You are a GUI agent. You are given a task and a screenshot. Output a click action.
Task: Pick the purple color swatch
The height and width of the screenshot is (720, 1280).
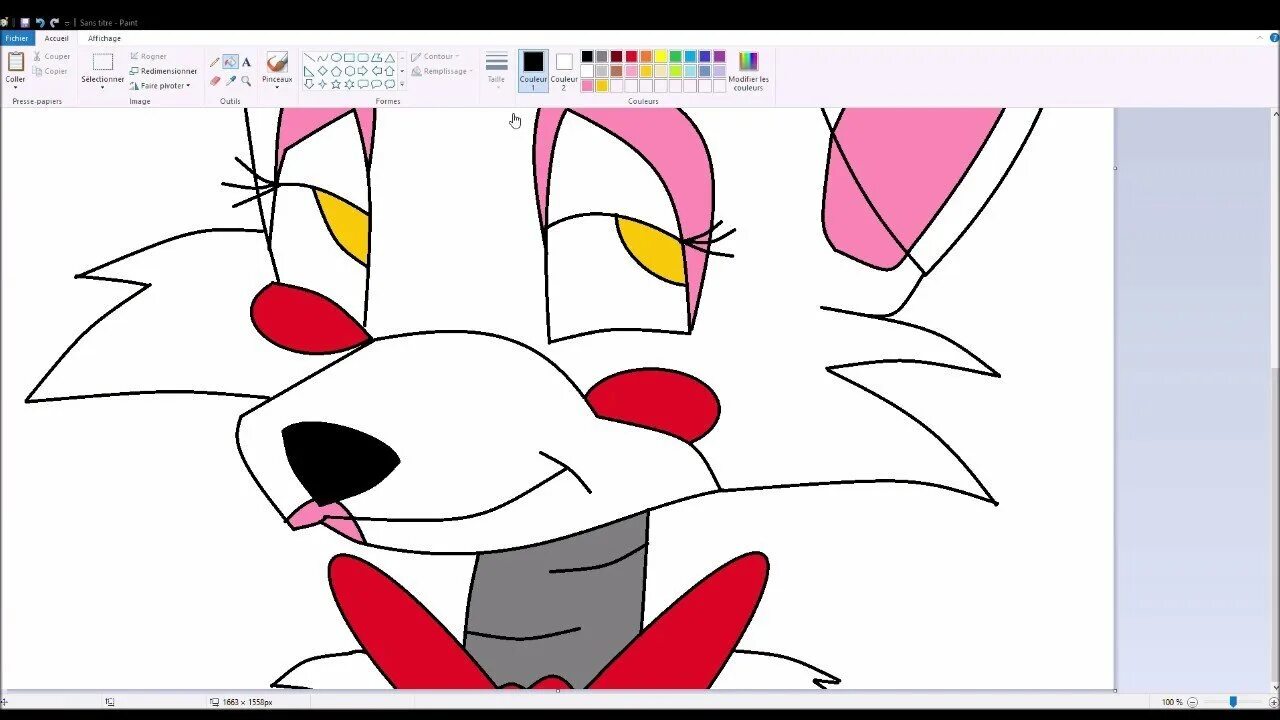point(719,56)
